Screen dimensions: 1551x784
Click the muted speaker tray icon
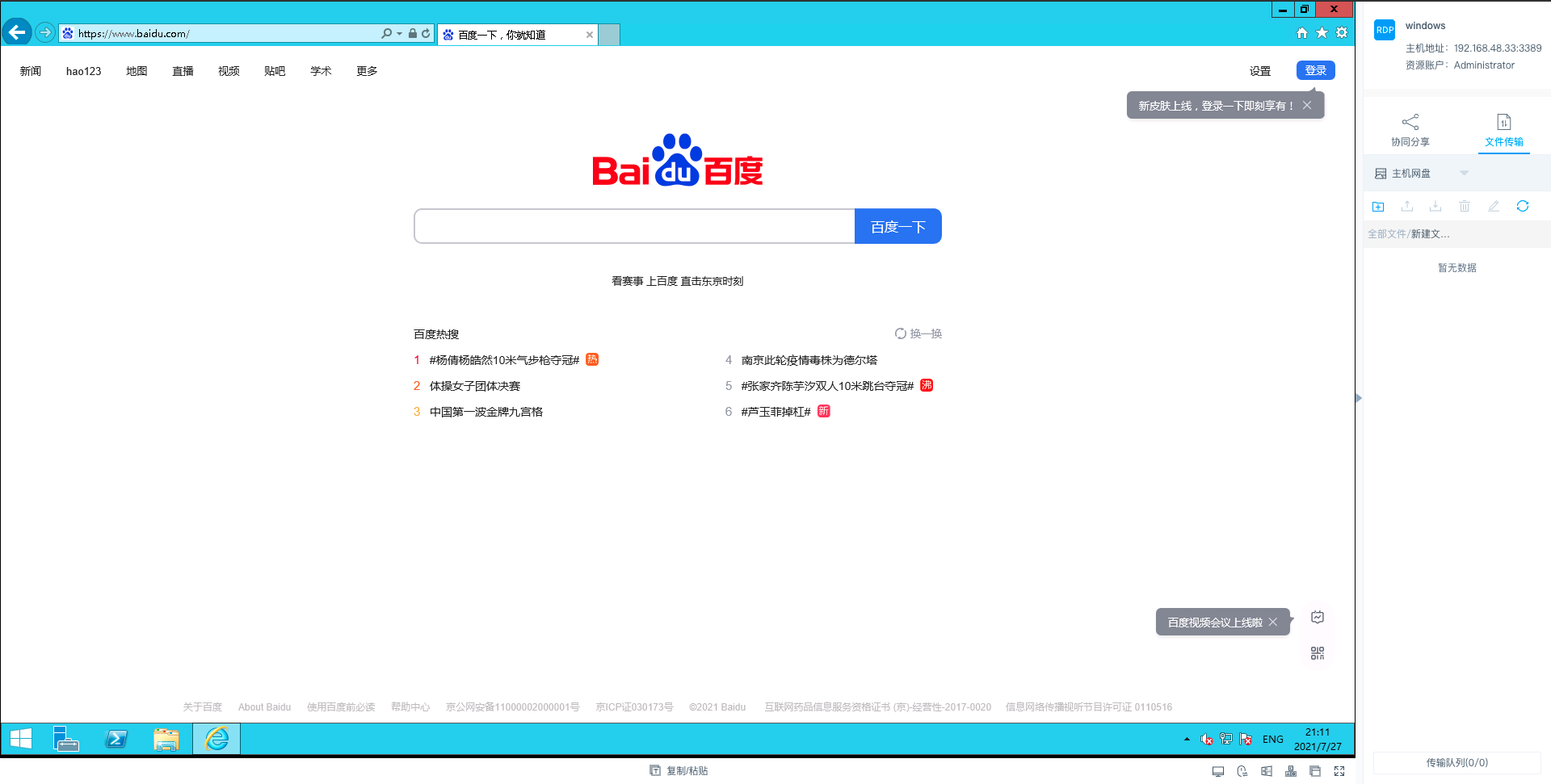1206,739
